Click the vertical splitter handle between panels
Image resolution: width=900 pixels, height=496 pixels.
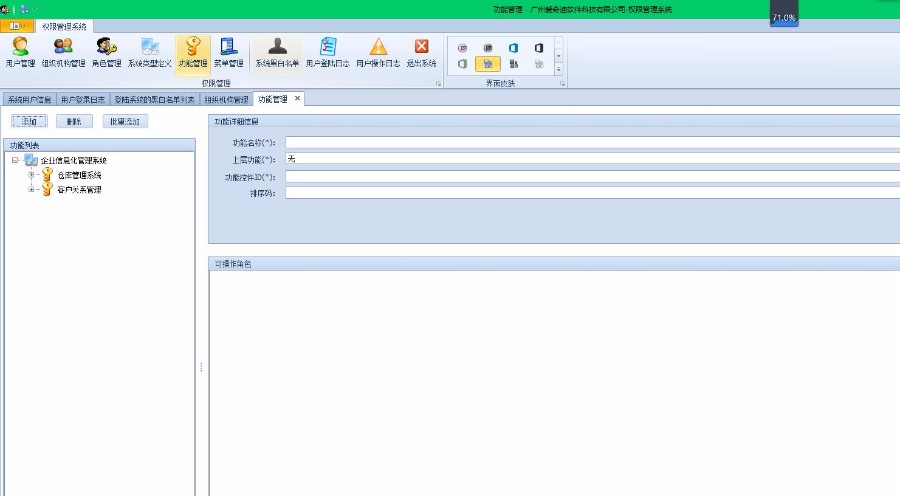click(x=201, y=367)
